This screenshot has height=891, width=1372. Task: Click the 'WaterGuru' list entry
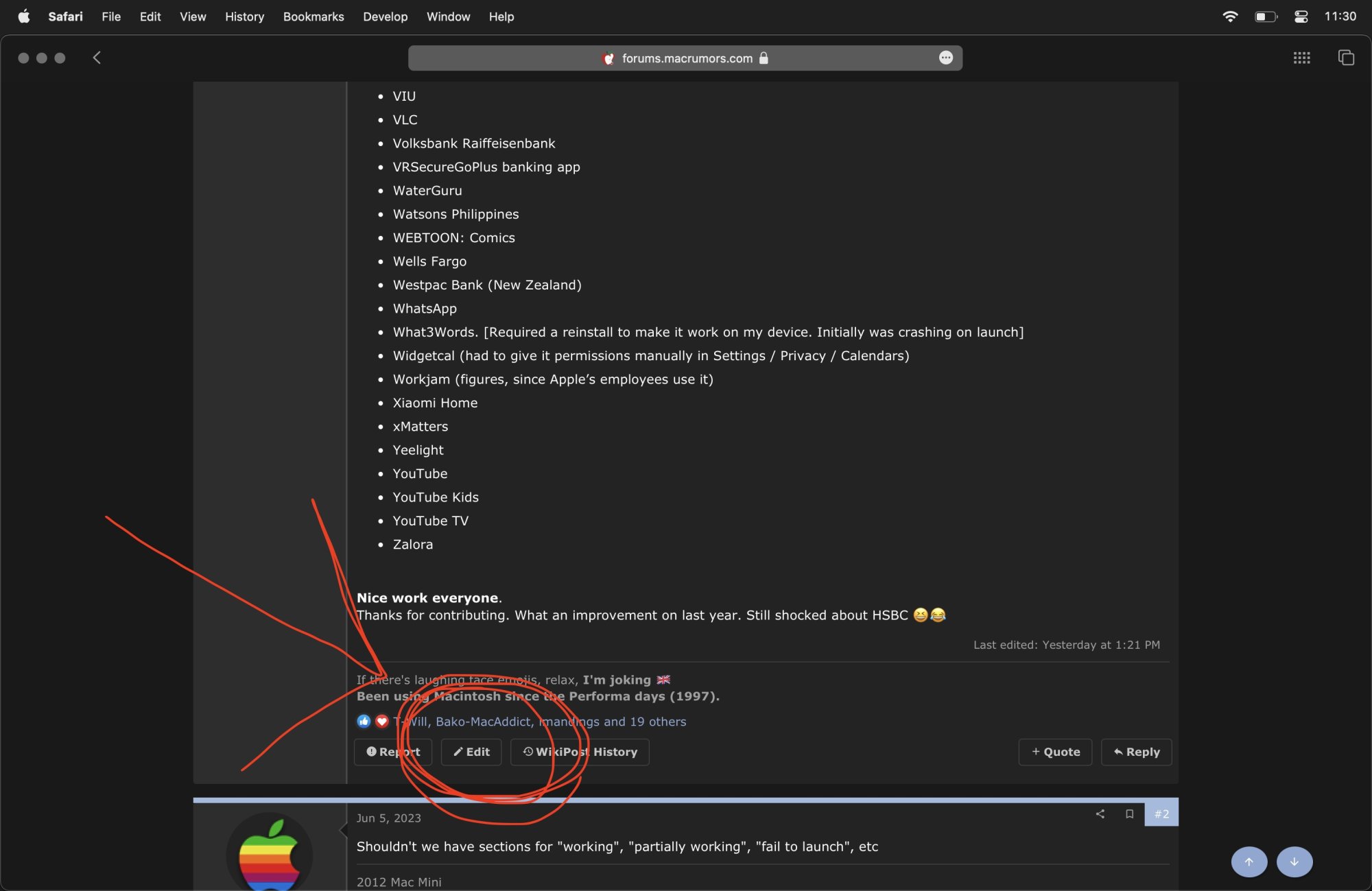coord(427,191)
